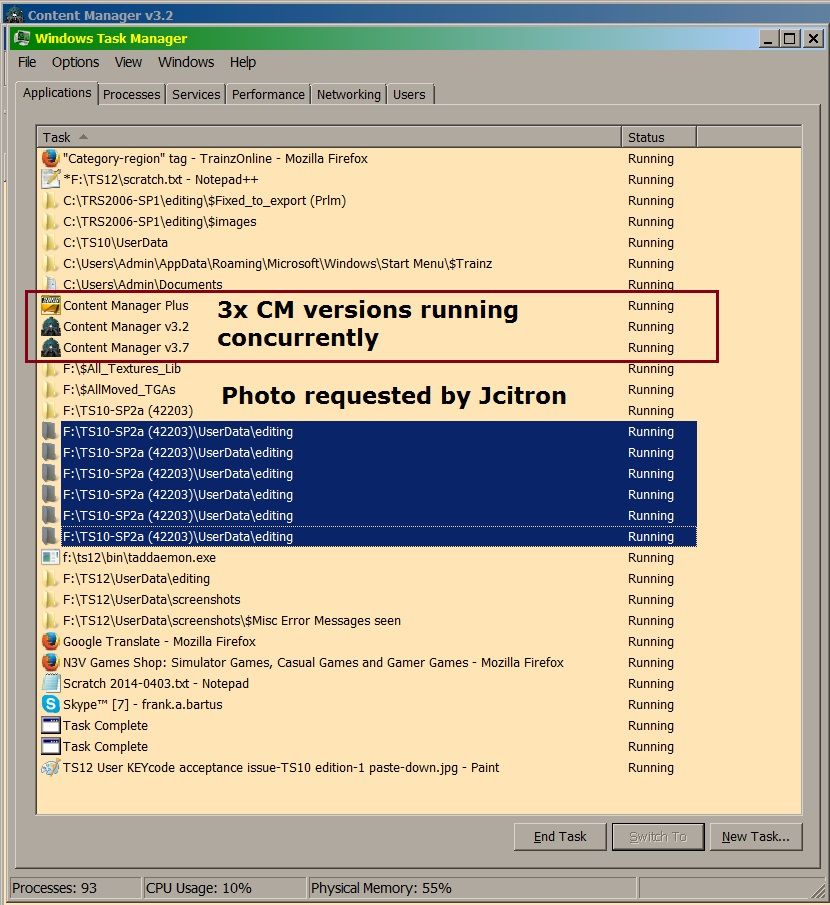Select "Content Manager v3.7" task row

369,347
